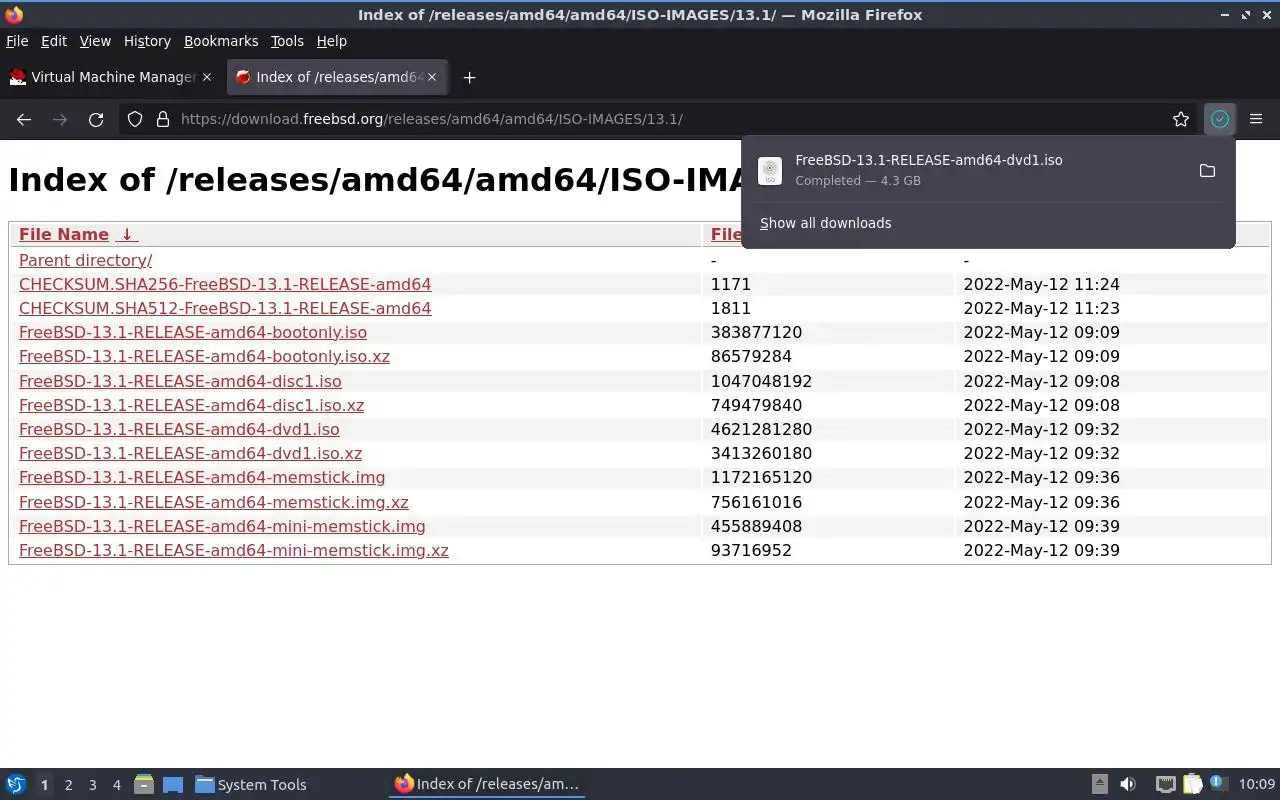This screenshot has width=1280, height=800.
Task: Download the dvd1.iso.xz file
Action: (x=190, y=453)
